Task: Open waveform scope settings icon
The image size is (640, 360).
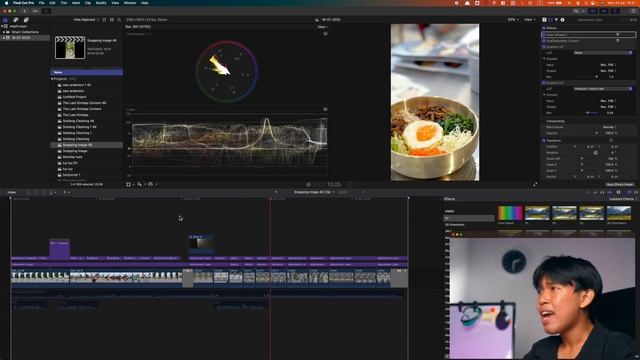Action: 325,109
